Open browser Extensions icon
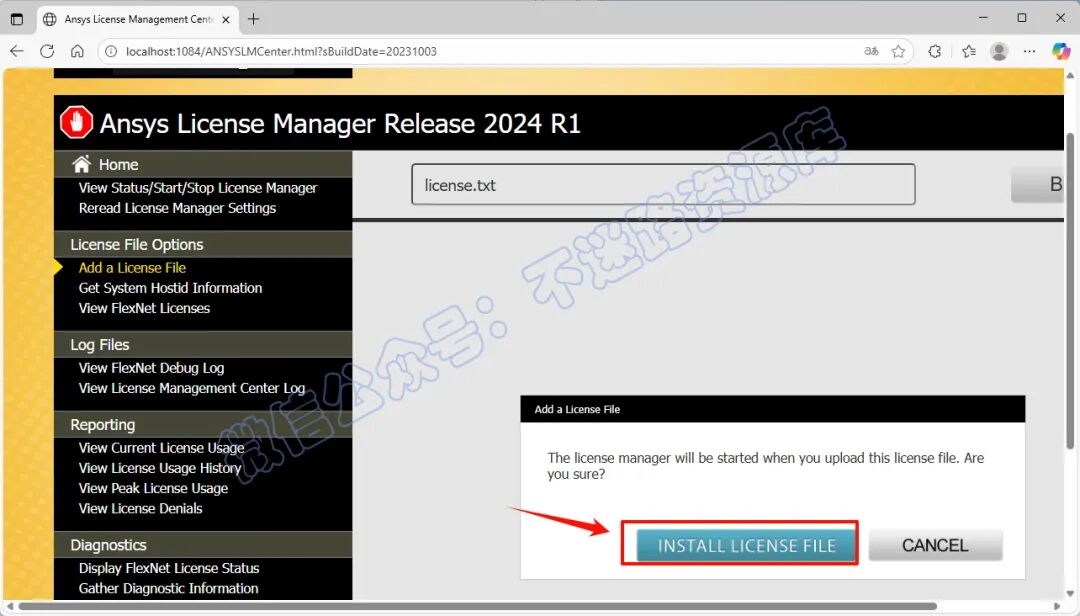The image size is (1080, 616). coord(935,51)
